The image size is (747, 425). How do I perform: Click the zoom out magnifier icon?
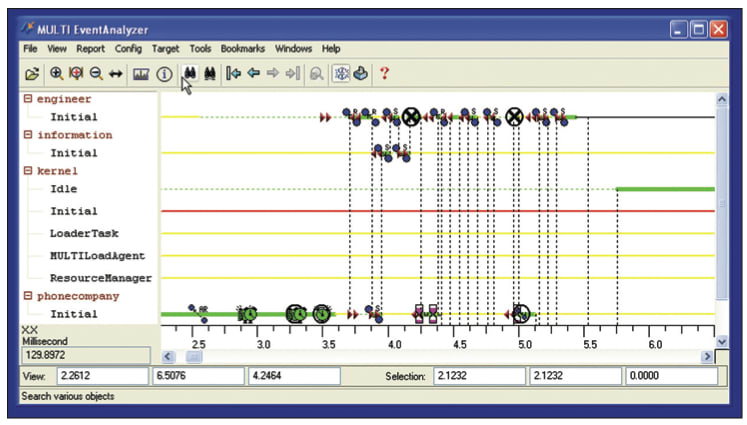tap(96, 73)
